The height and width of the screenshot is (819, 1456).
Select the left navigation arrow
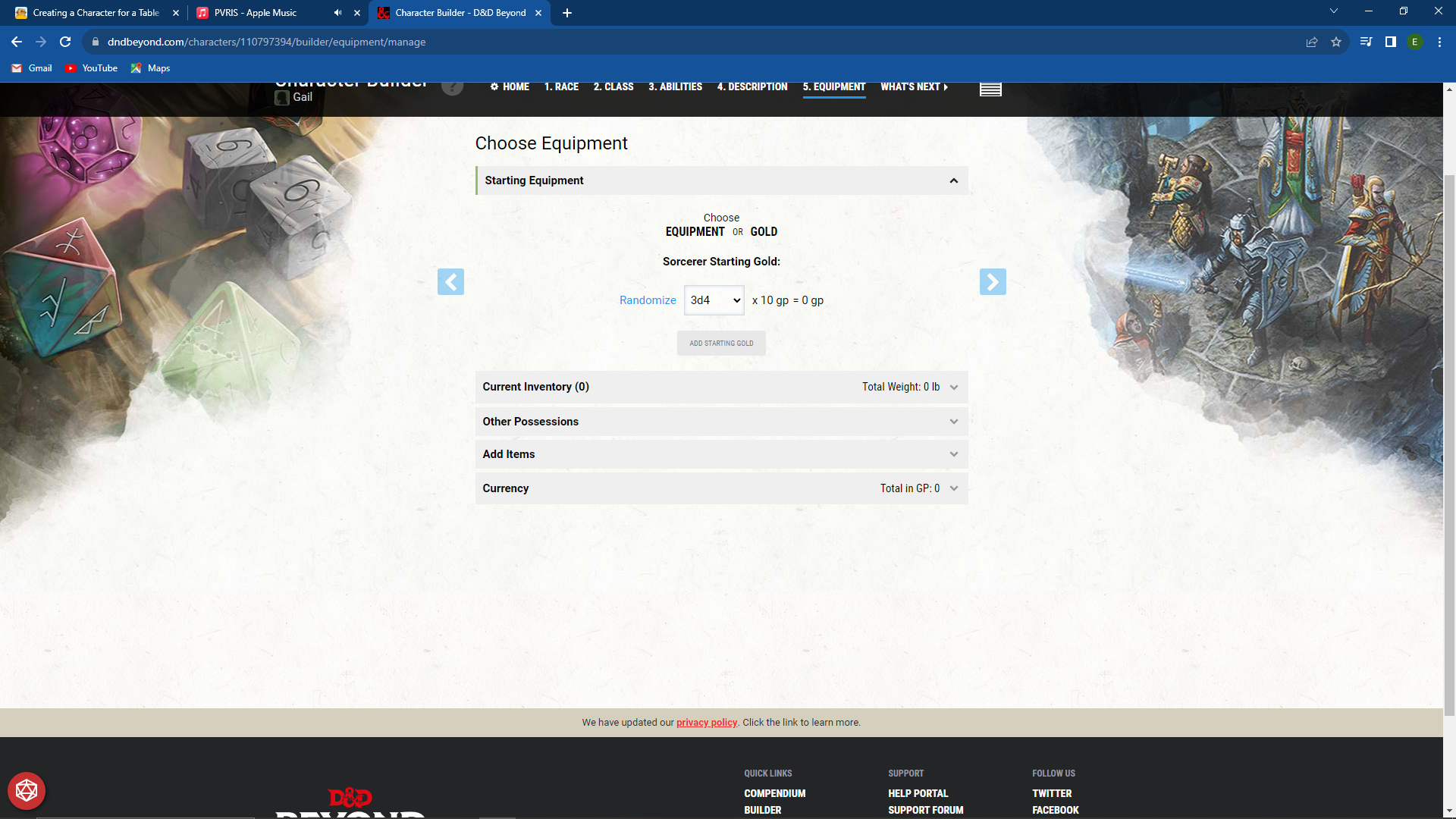[x=450, y=281]
